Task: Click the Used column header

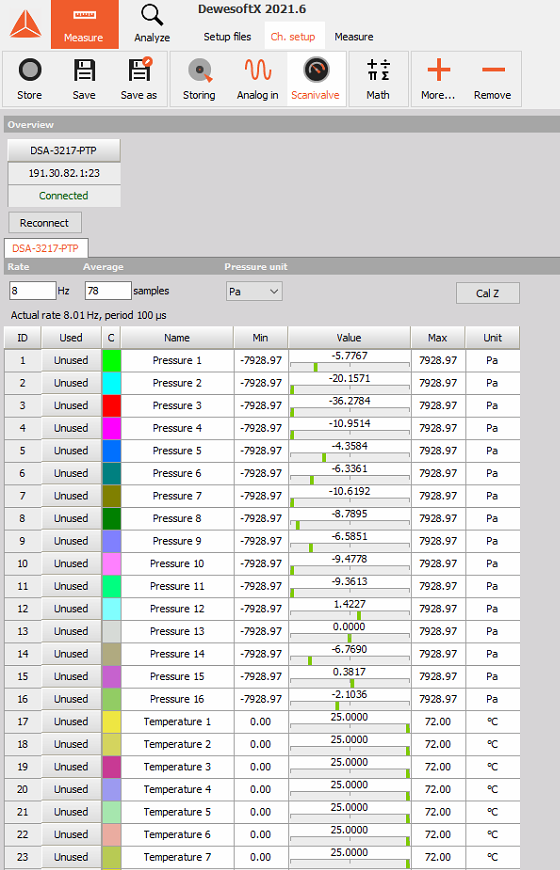Action: [71, 337]
